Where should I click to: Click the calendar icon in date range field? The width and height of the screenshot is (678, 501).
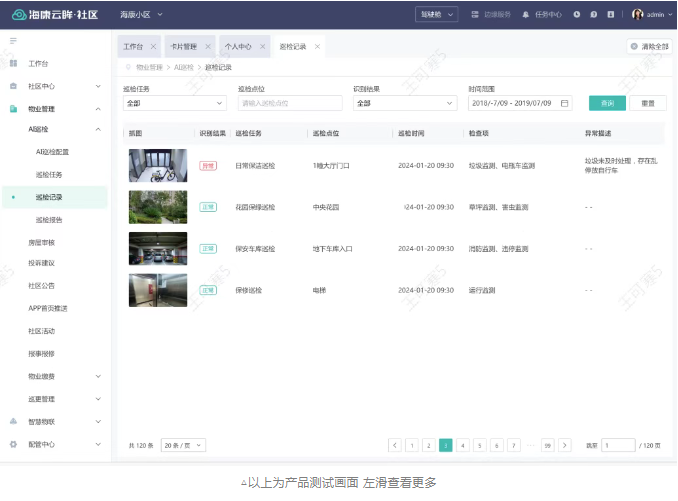click(565, 103)
